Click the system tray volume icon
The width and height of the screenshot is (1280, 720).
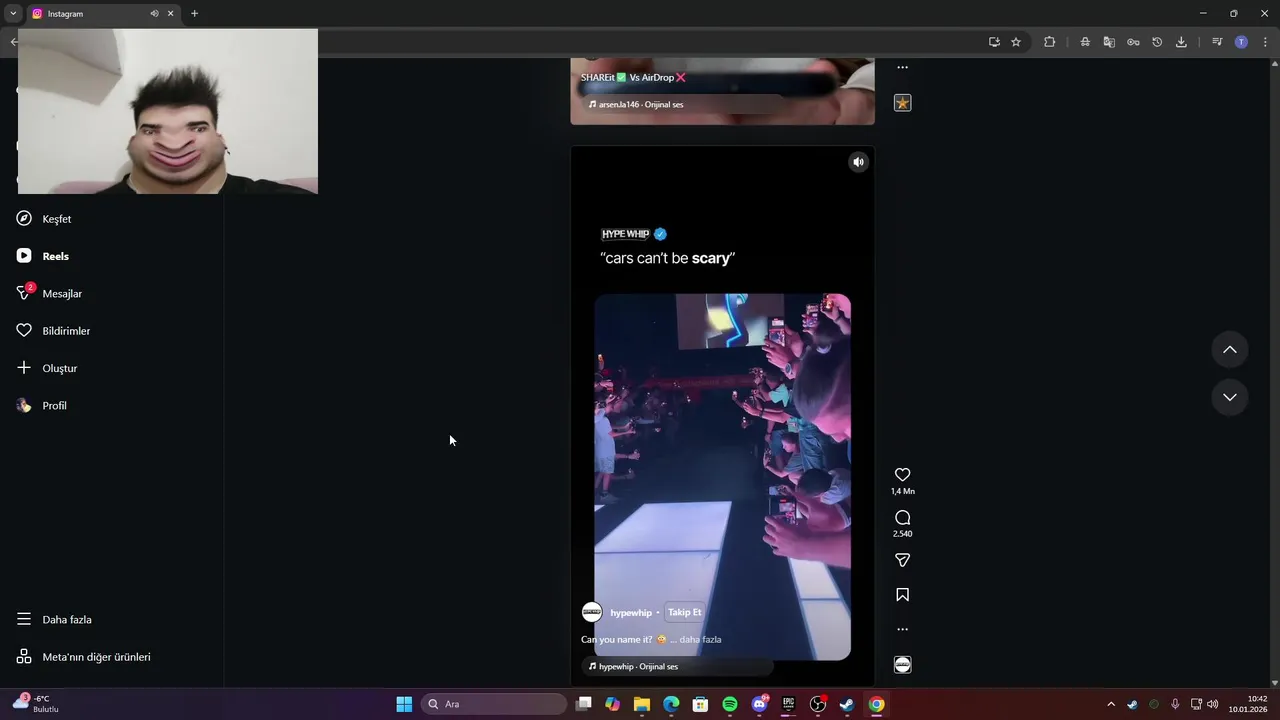(x=1213, y=704)
